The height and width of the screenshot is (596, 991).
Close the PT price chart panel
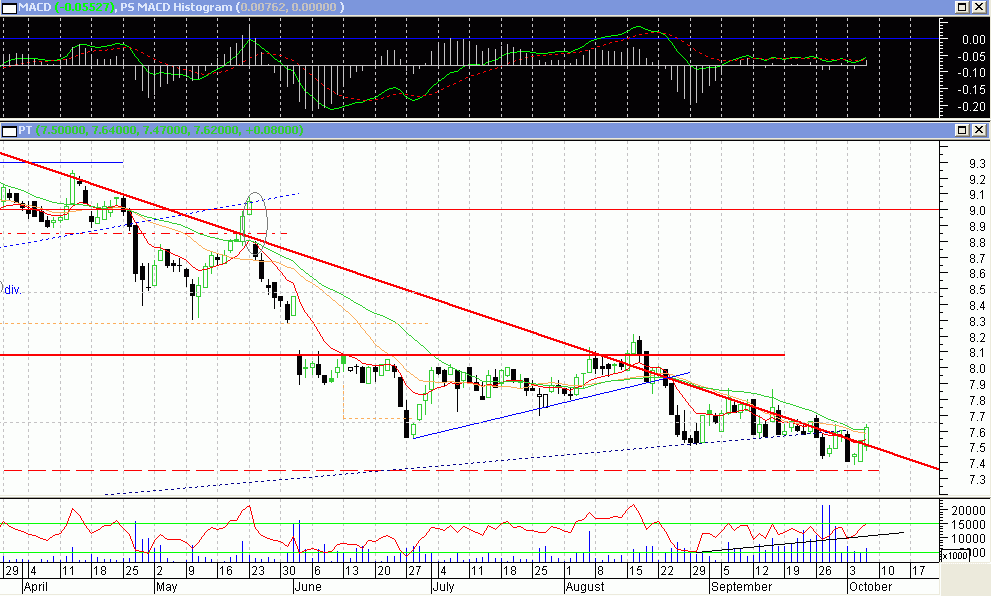tap(978, 130)
